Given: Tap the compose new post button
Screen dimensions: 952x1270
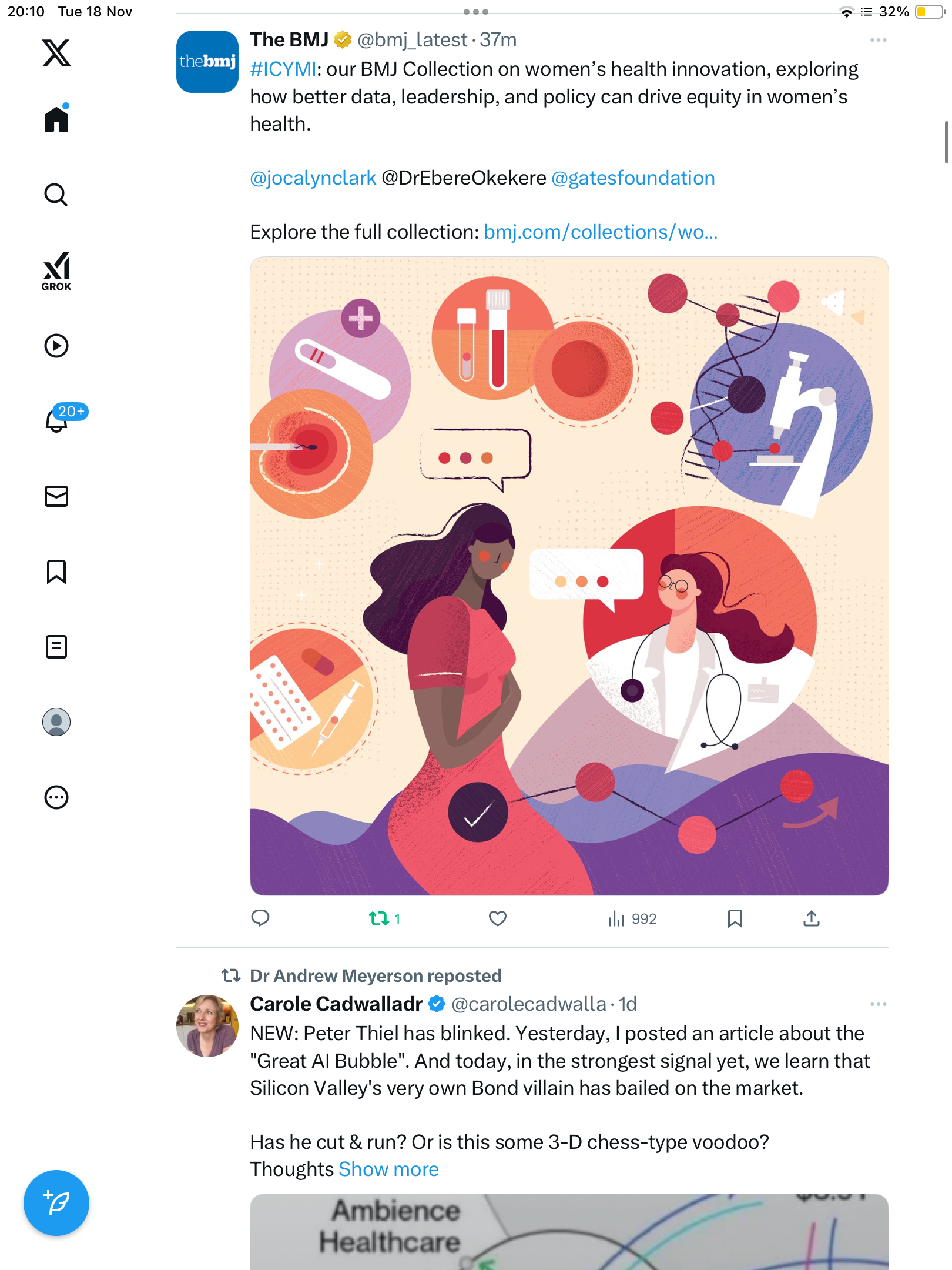Looking at the screenshot, I should (x=56, y=1203).
